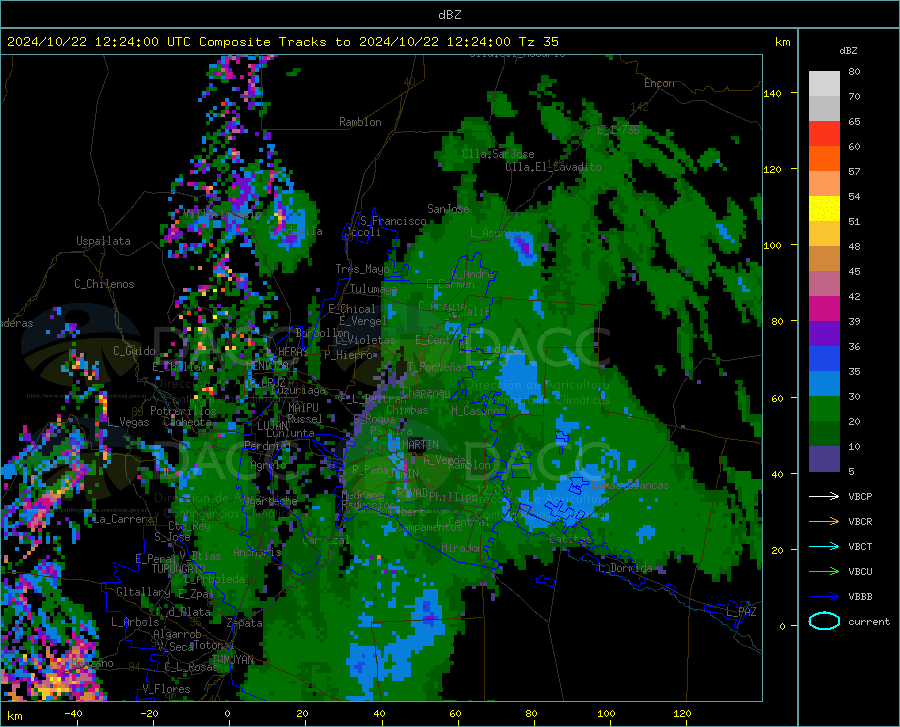Click the 'Carrizal' map label
This screenshot has width=900, height=727.
click(325, 541)
